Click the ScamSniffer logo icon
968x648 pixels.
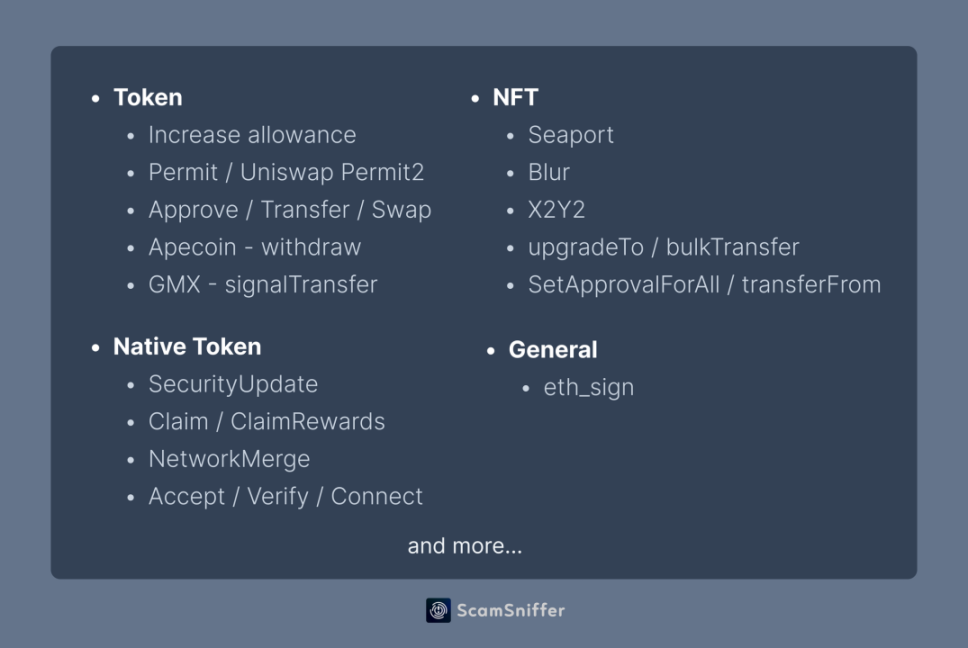coord(438,610)
